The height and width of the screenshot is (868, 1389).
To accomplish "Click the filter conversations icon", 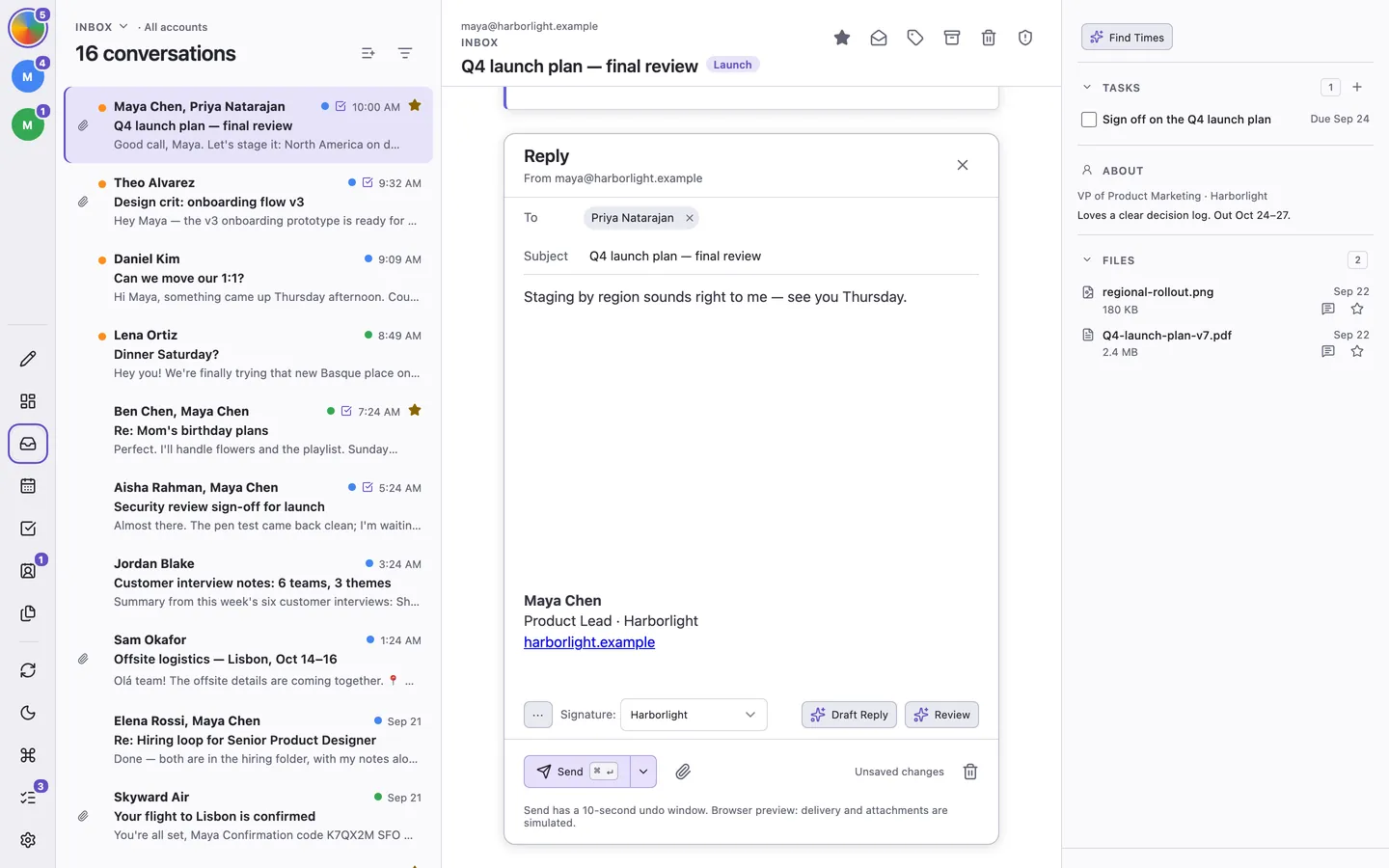I will coord(405,53).
